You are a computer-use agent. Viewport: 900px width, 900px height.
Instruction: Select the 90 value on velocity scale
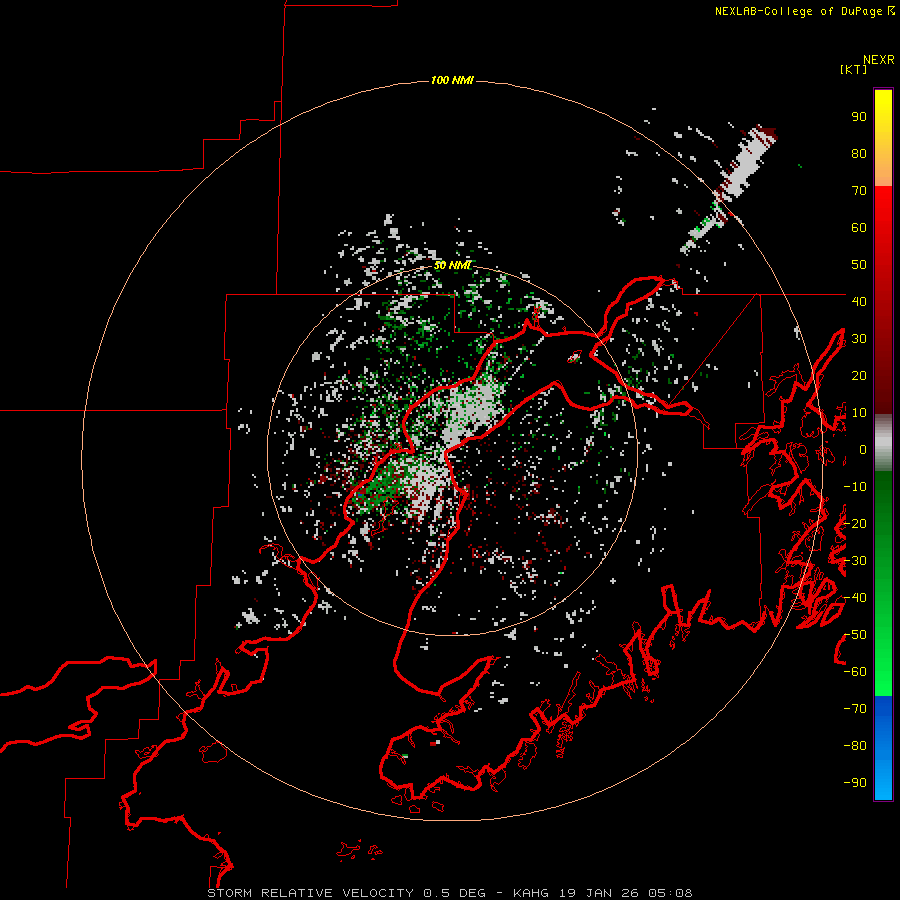(859, 117)
